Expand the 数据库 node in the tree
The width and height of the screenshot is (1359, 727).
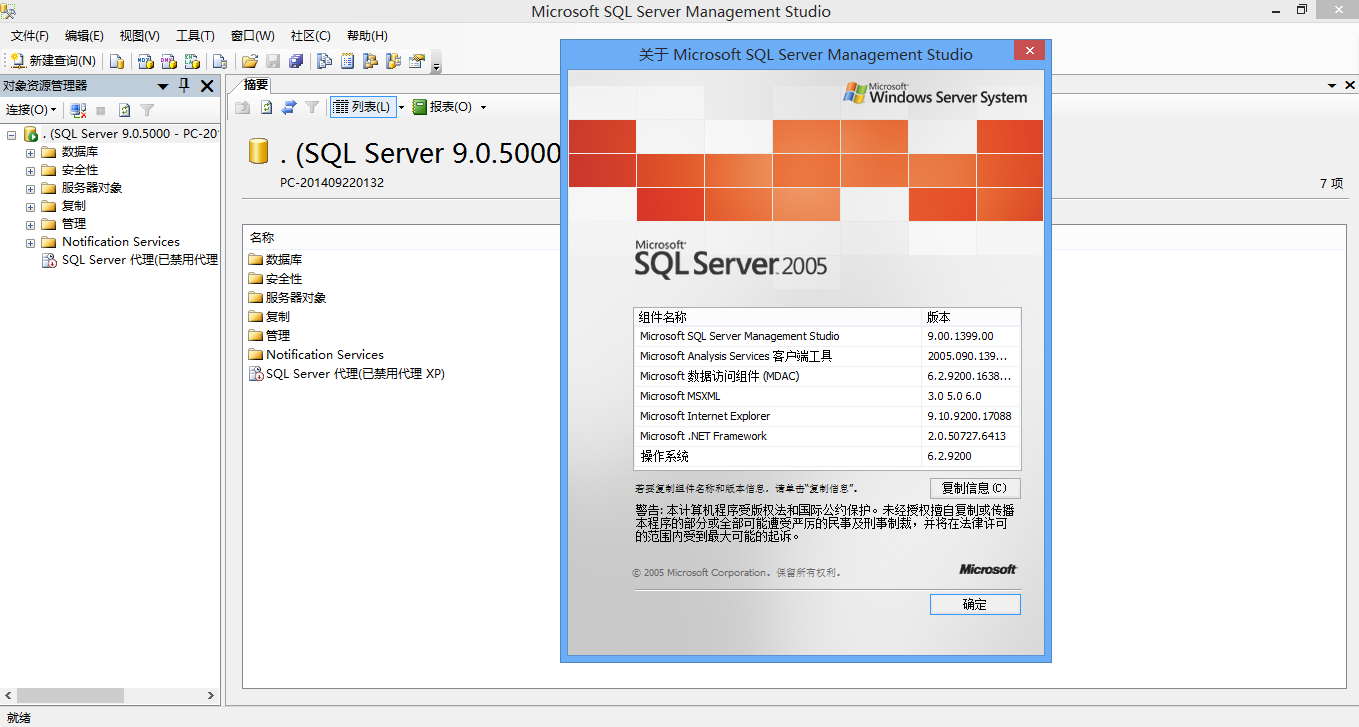click(30, 152)
